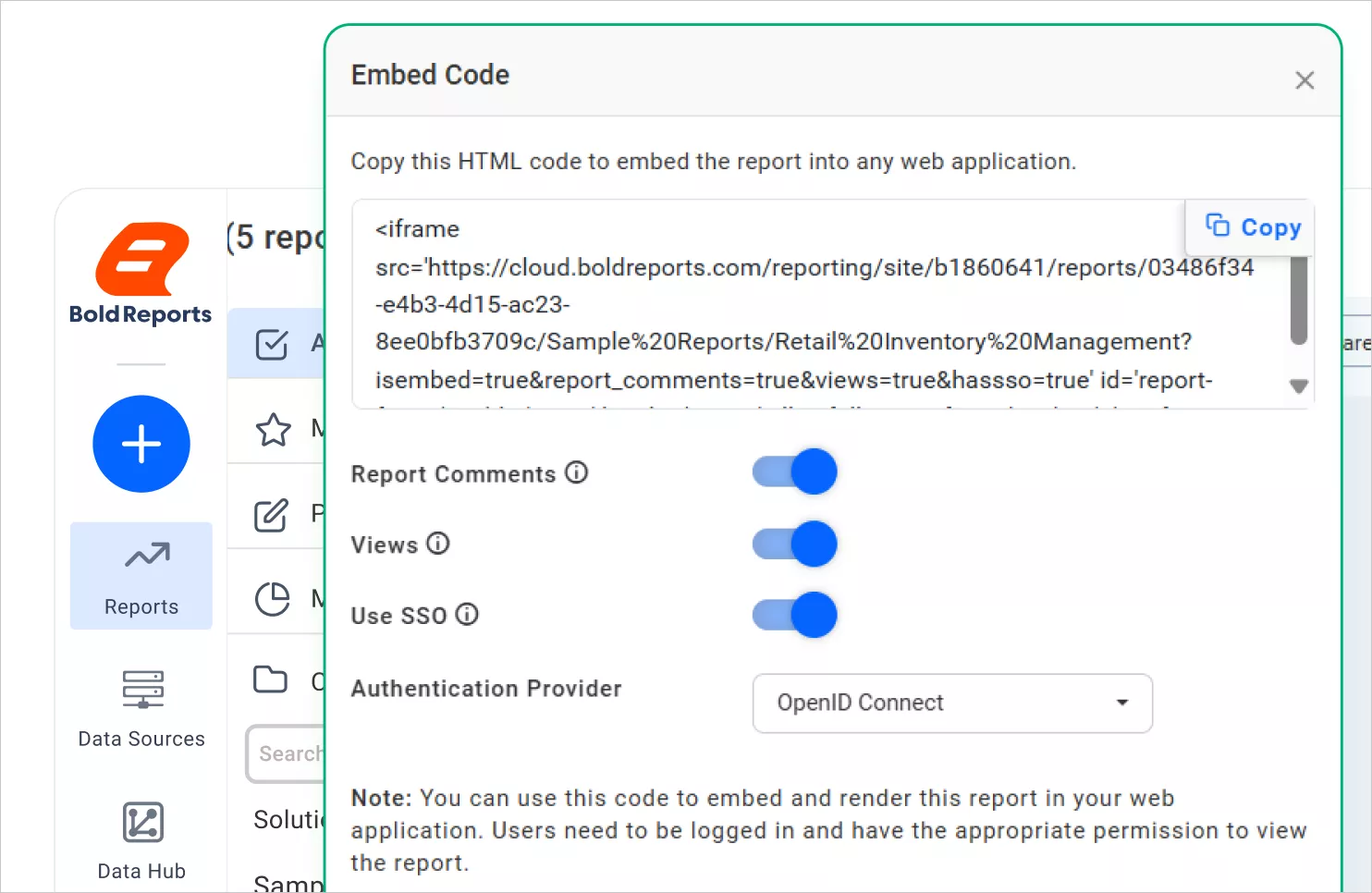Select the Reports item in the sidebar

tap(141, 576)
